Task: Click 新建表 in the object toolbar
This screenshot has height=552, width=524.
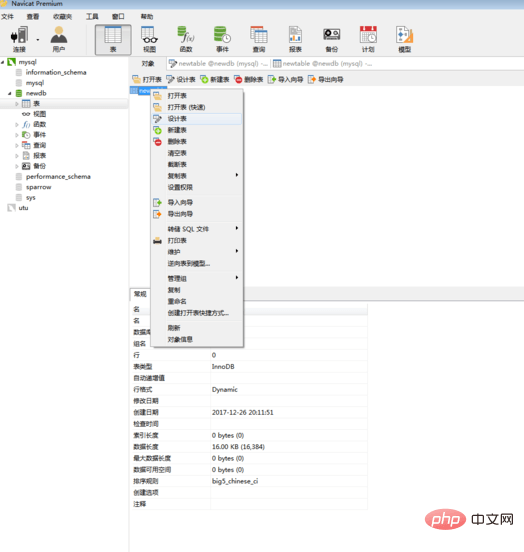Action: [214, 80]
